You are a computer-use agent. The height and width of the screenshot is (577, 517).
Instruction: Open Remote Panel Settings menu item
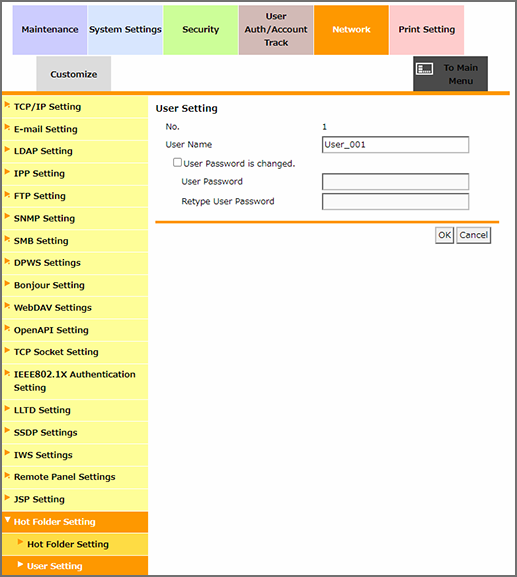(75, 477)
